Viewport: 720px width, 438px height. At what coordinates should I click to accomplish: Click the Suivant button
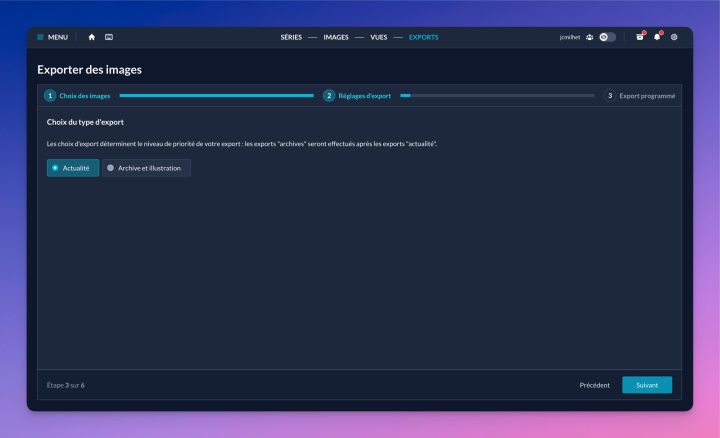(647, 385)
